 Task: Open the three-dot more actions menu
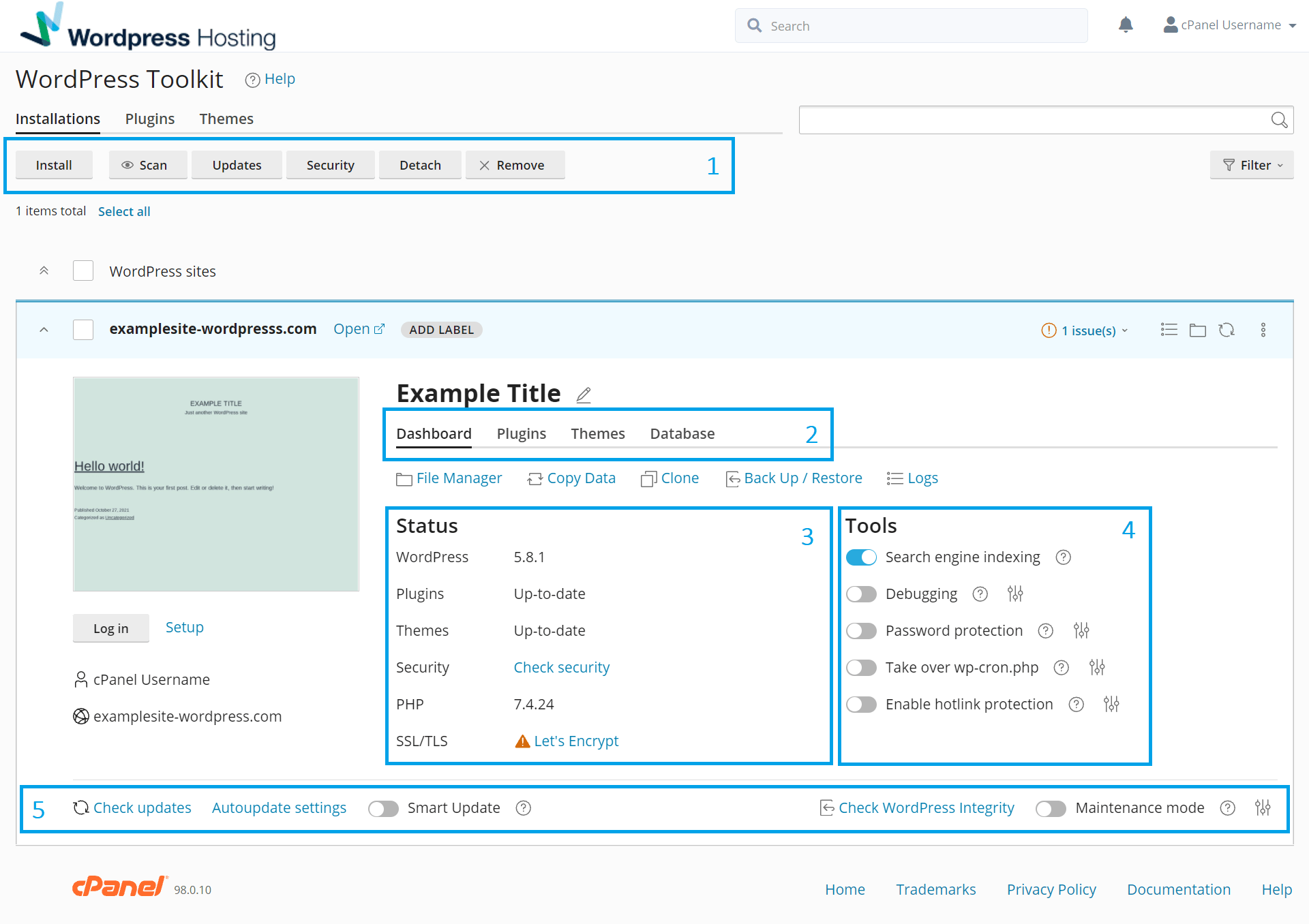pos(1263,330)
